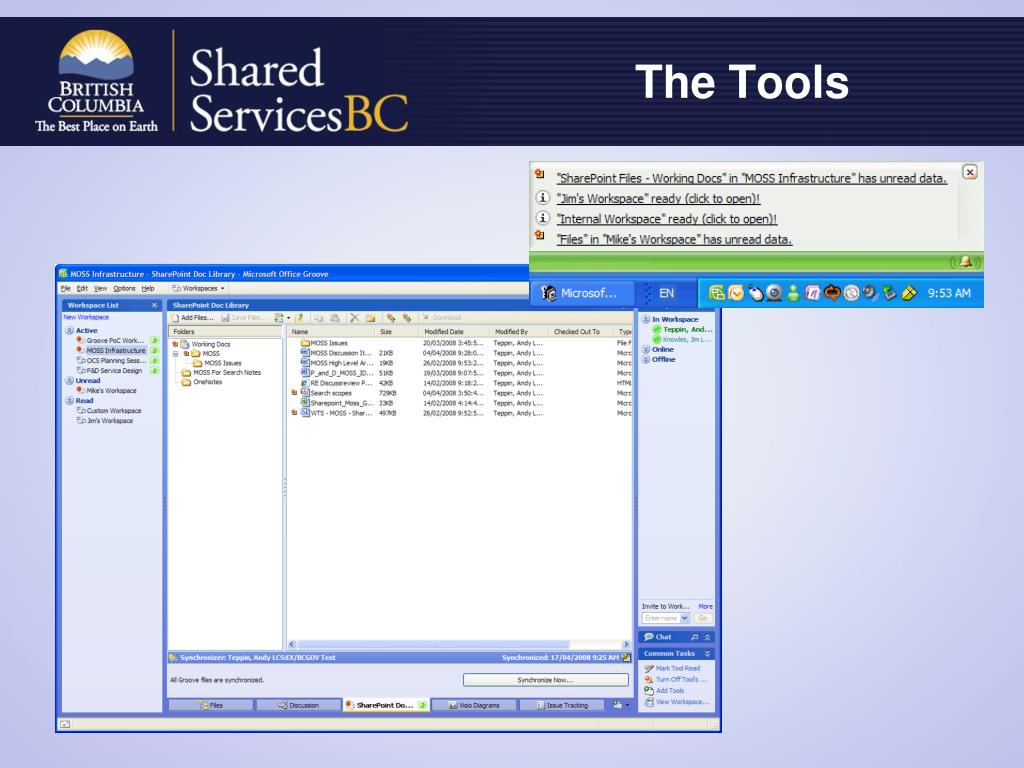The width and height of the screenshot is (1024, 768).
Task: Click the new folder toolbar icon
Action: [x=370, y=318]
